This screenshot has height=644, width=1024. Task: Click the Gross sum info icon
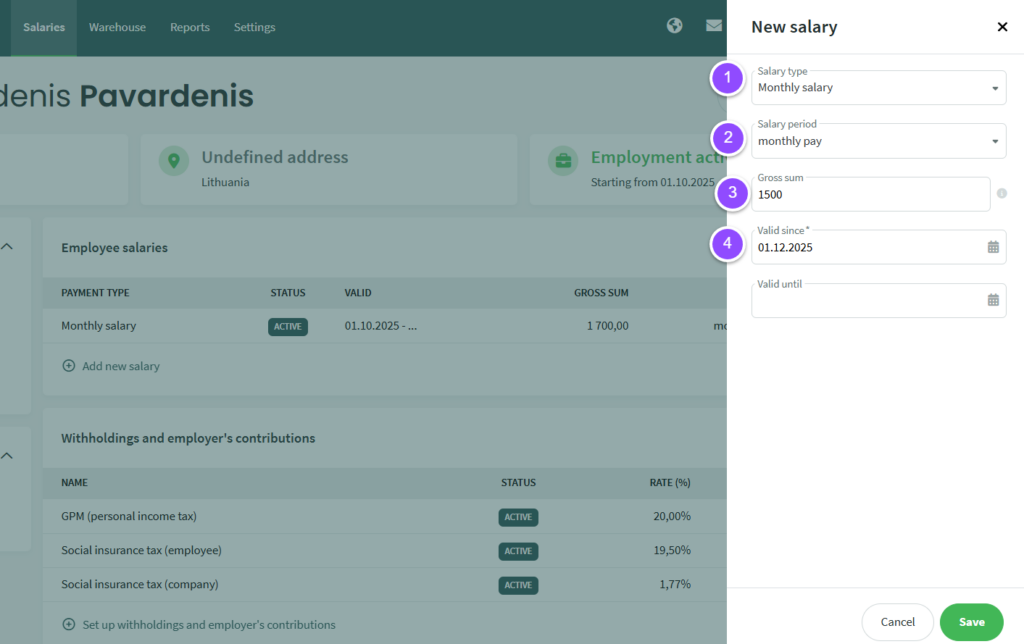tap(1002, 194)
